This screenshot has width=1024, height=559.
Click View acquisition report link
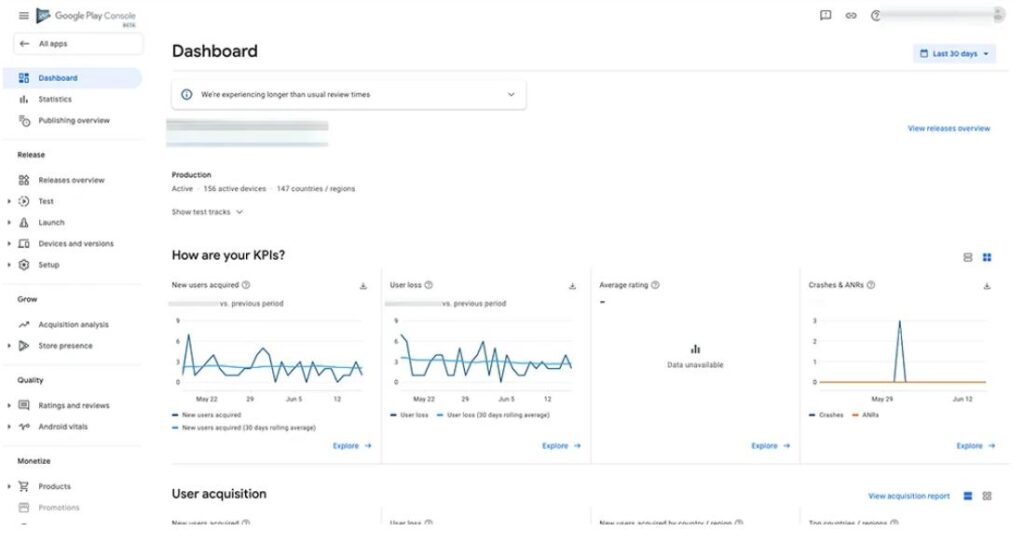click(x=908, y=496)
